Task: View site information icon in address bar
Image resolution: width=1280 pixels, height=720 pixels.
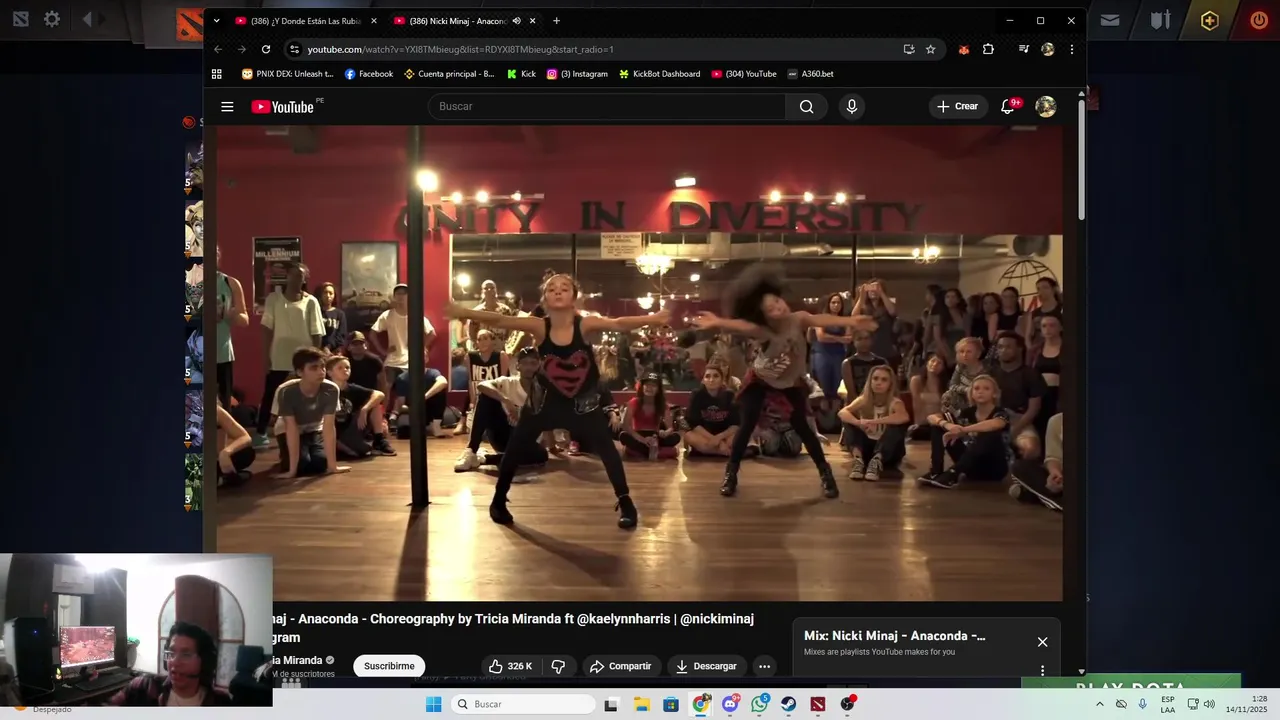Action: (x=294, y=49)
